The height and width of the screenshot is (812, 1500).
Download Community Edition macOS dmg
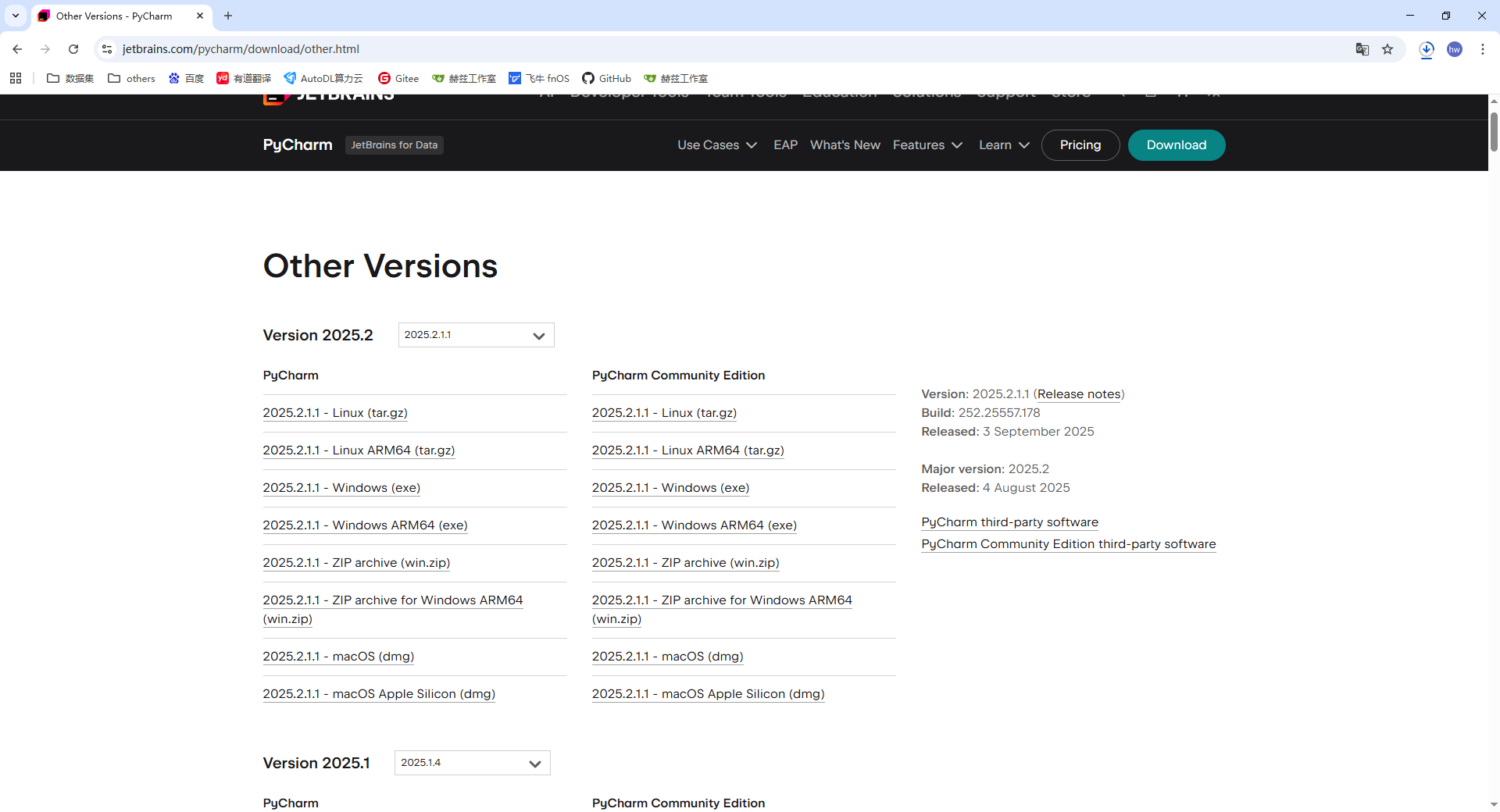tap(667, 657)
